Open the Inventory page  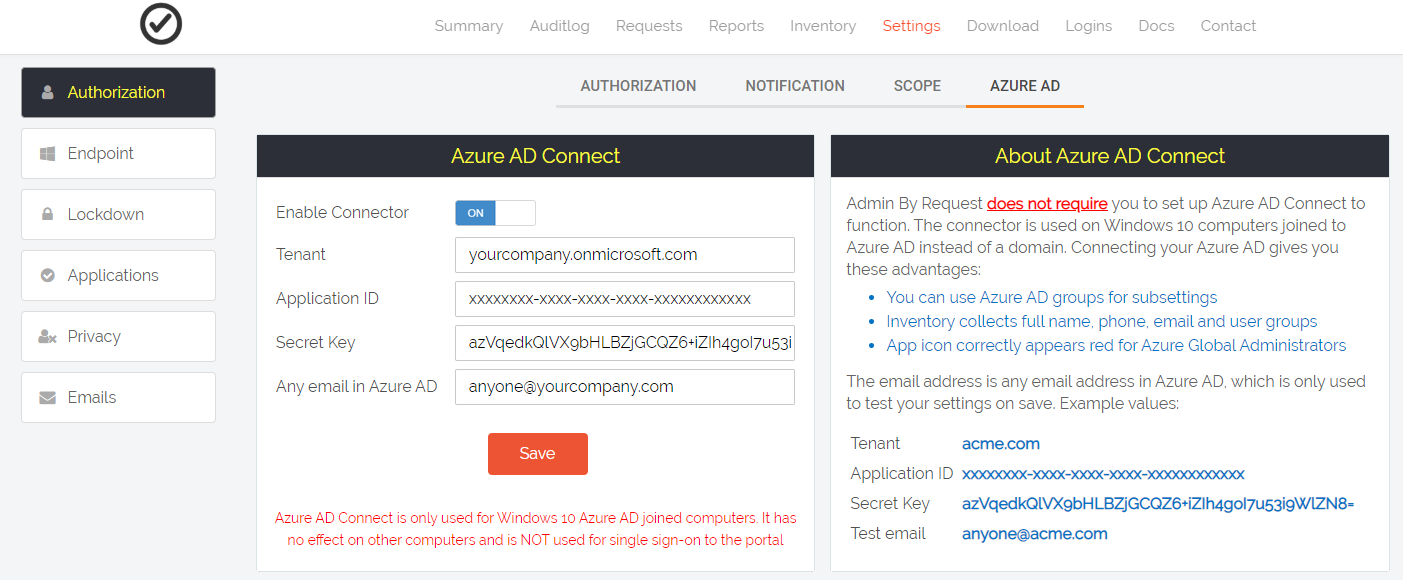(x=823, y=26)
